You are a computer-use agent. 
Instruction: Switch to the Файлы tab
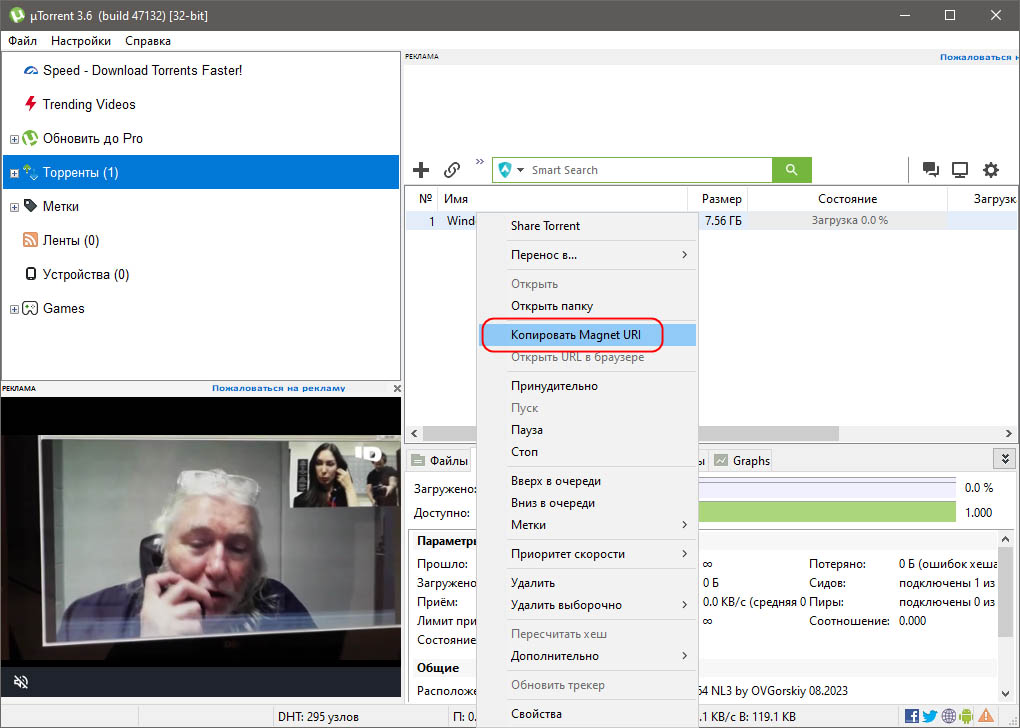[440, 461]
